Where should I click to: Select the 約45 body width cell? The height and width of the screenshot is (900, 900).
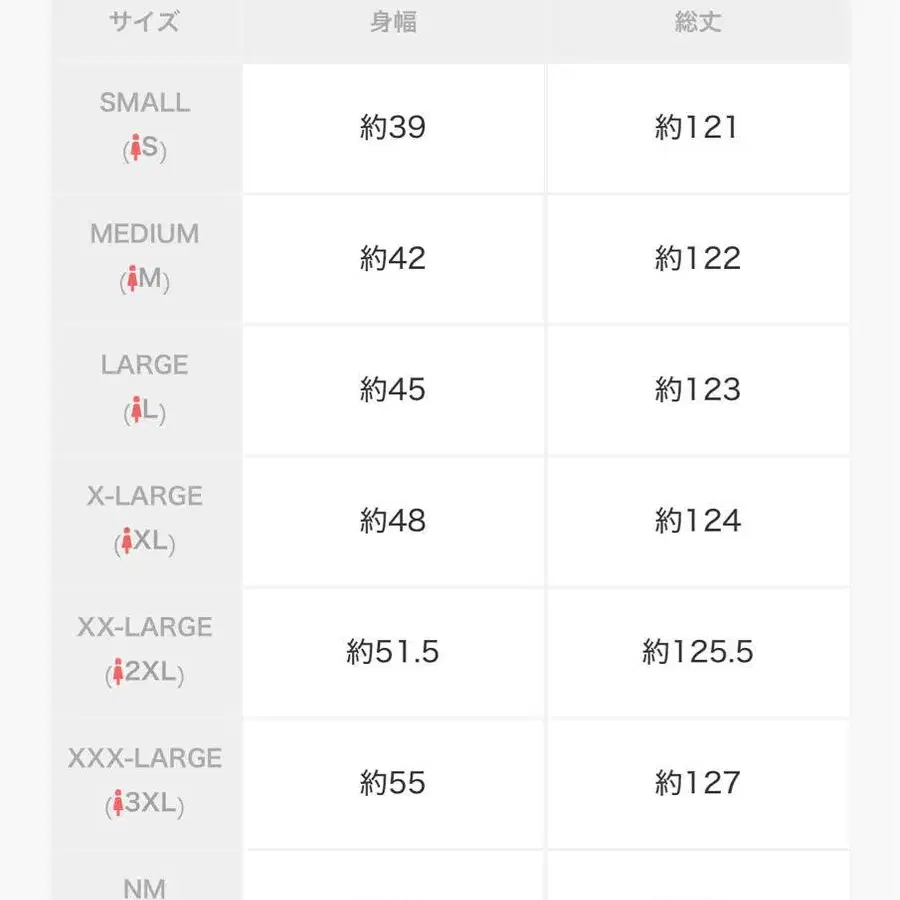[394, 390]
